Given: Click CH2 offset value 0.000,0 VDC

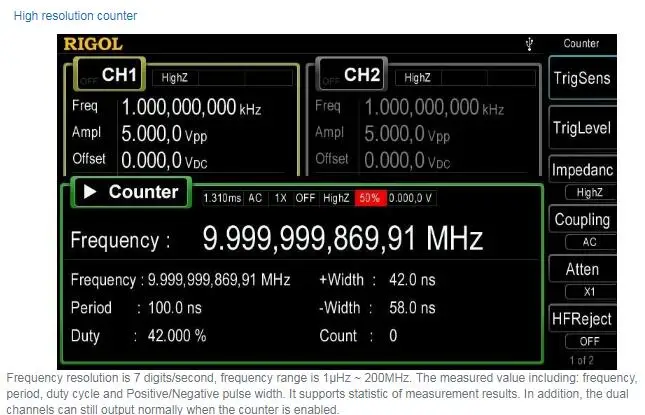Looking at the screenshot, I should pyautogui.click(x=407, y=160).
